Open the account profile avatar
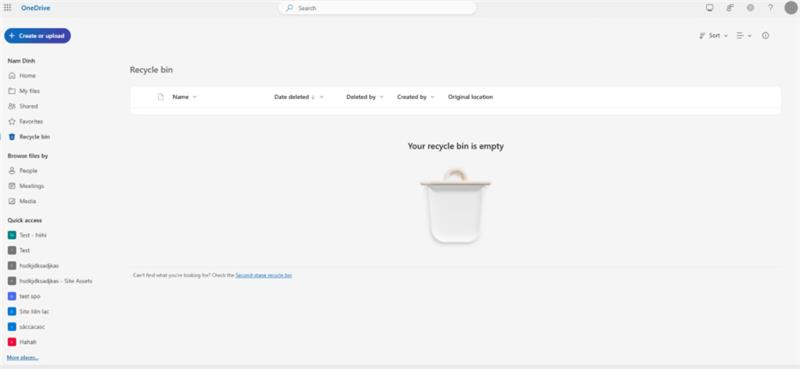Screen dimensions: 800x369 tap(791, 8)
